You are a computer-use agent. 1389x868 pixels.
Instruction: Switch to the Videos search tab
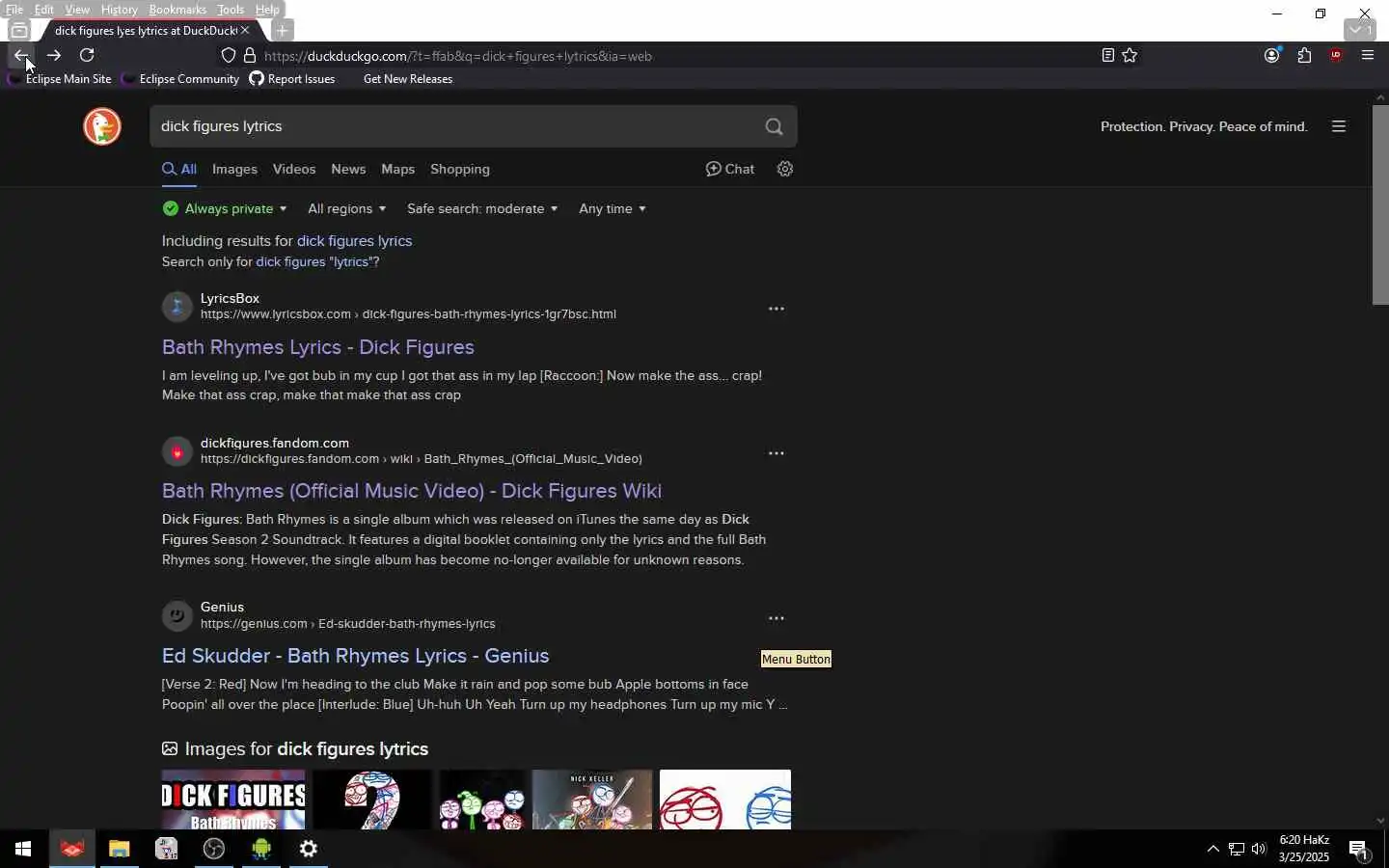click(x=294, y=170)
